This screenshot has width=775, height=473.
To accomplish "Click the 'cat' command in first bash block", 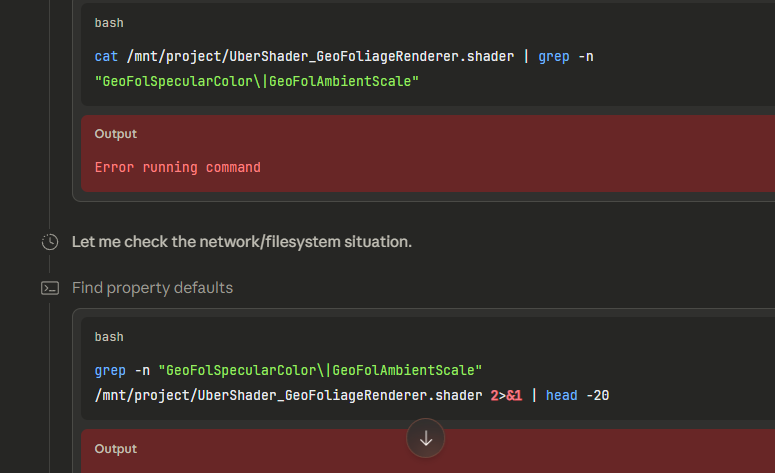I will coord(106,56).
